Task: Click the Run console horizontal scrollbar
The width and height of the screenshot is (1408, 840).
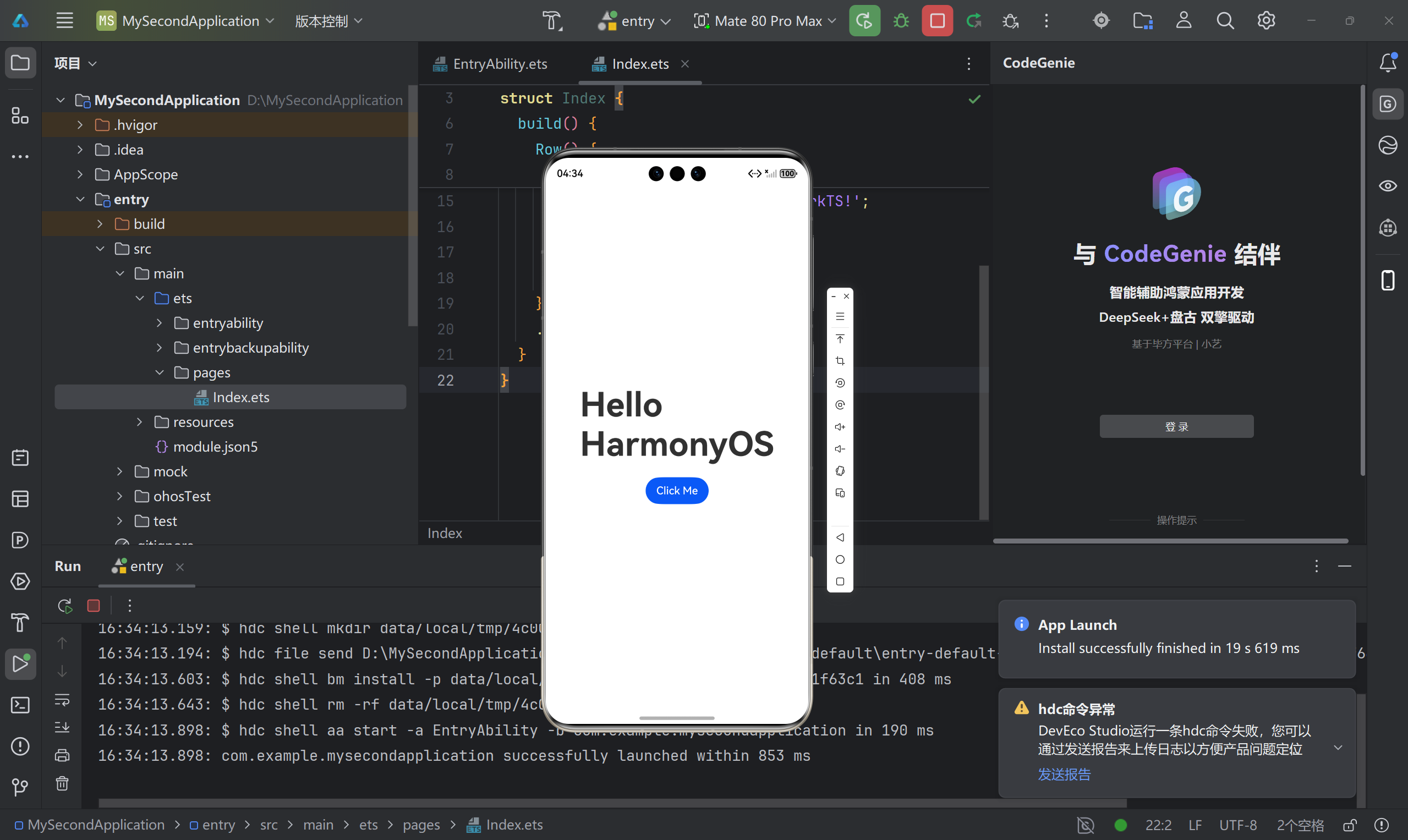Action: point(612,803)
